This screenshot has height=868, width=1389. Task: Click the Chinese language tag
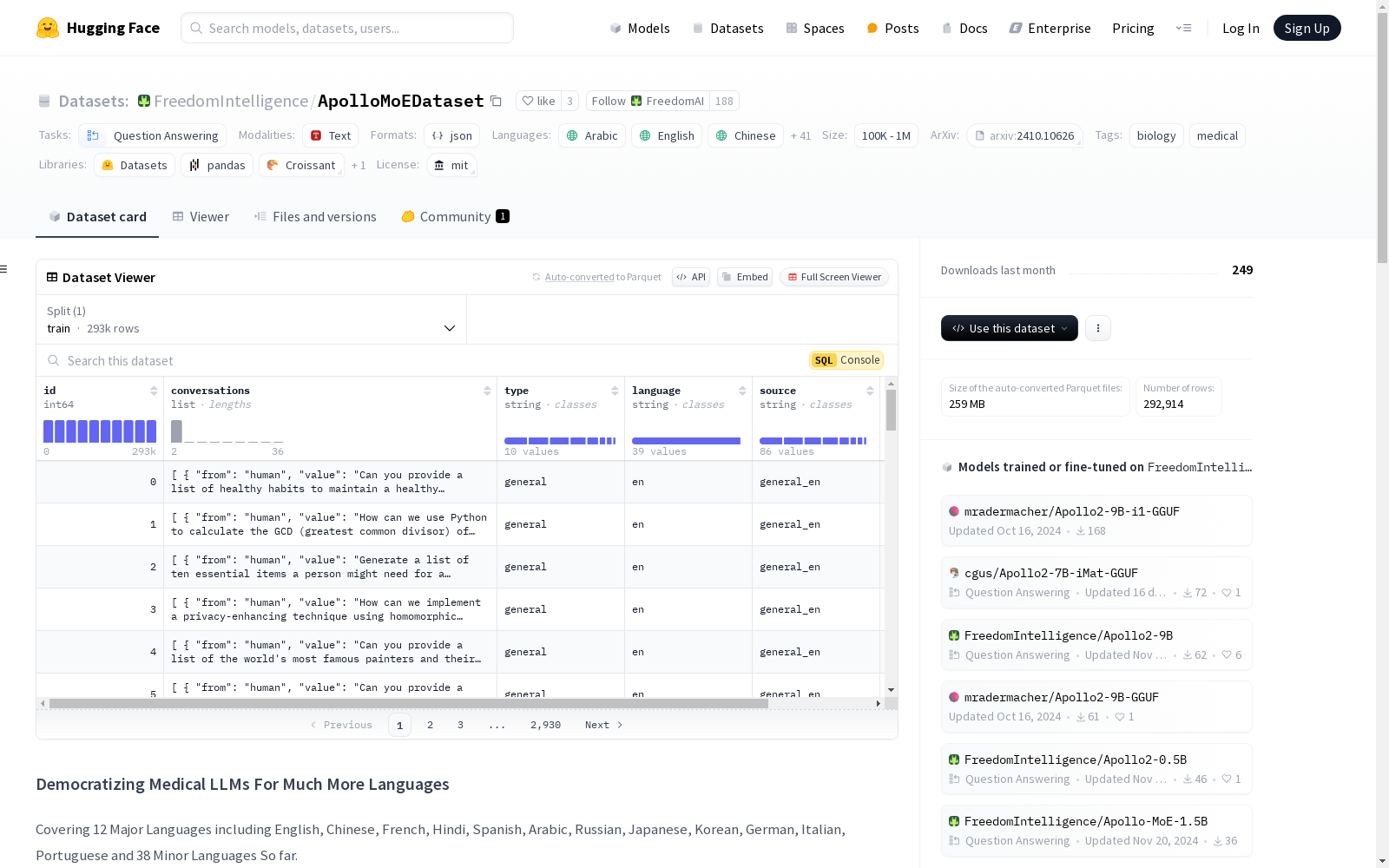746,135
